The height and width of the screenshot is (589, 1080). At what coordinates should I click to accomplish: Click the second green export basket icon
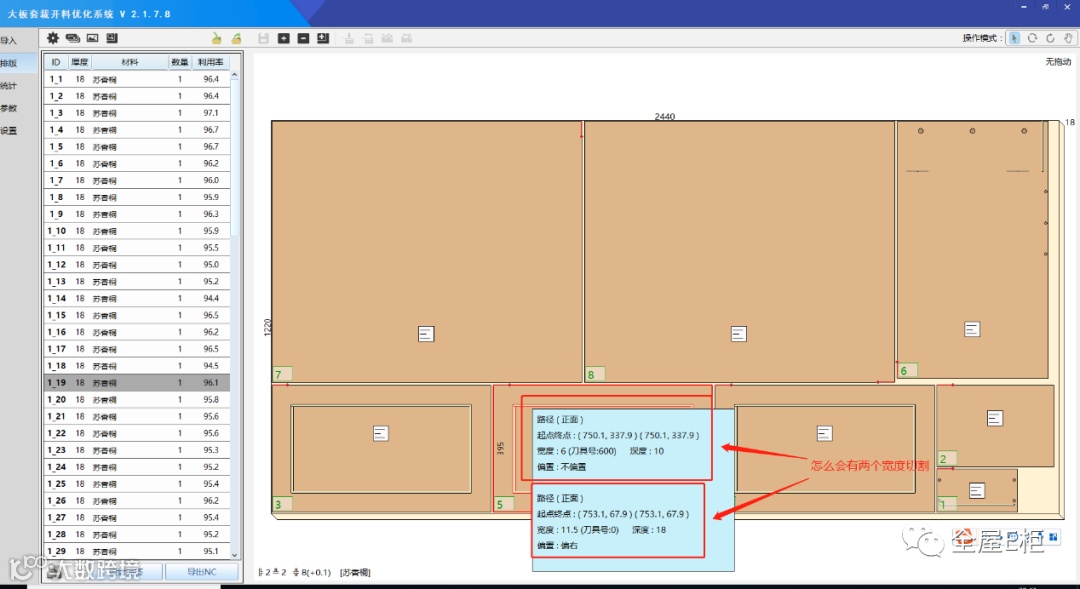(236, 39)
